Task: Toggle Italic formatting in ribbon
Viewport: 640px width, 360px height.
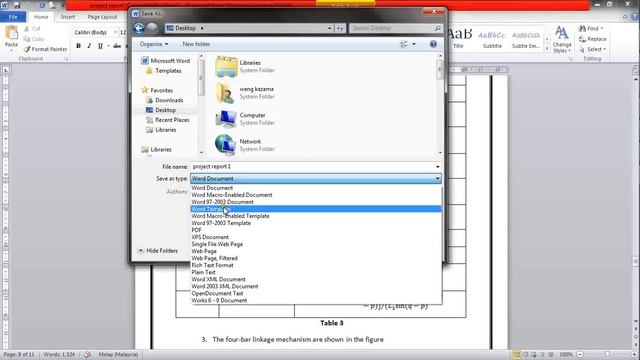Action: (x=89, y=46)
